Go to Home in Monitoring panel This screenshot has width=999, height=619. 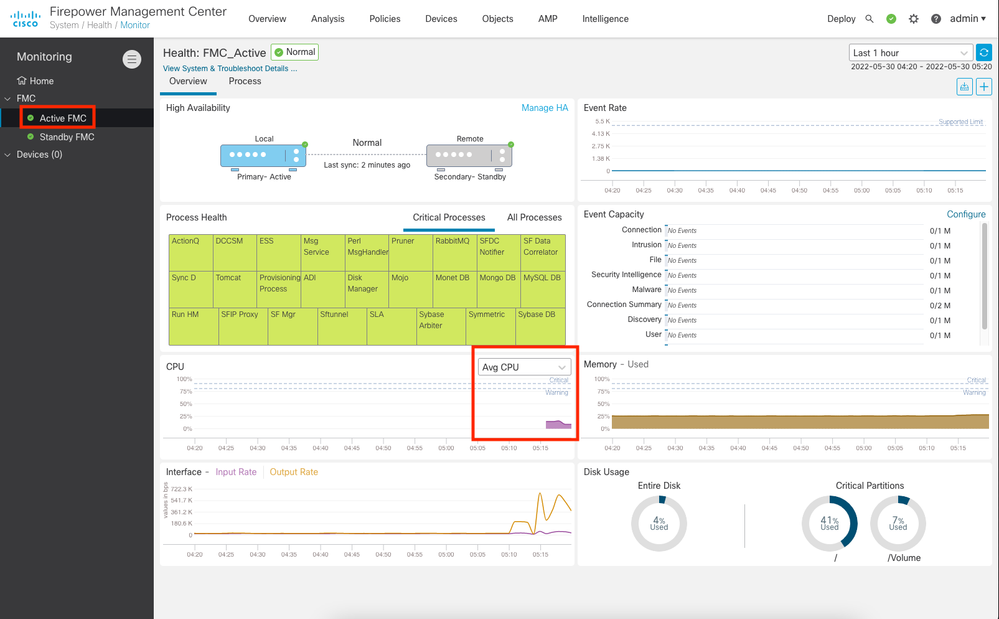click(x=41, y=81)
